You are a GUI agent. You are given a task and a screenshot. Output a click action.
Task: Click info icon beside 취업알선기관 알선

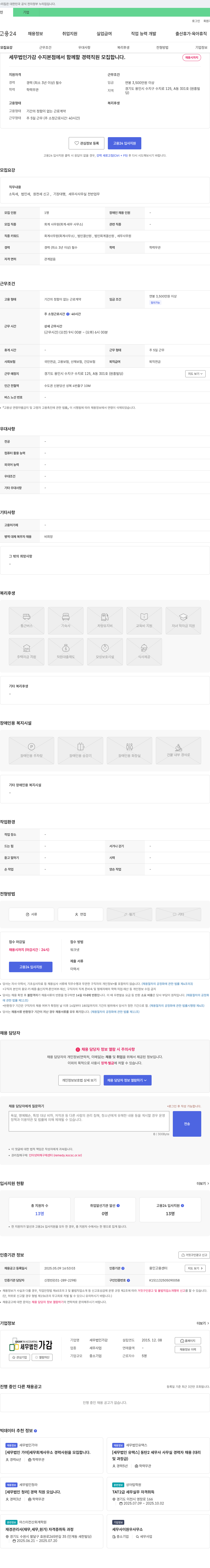(118, 1205)
